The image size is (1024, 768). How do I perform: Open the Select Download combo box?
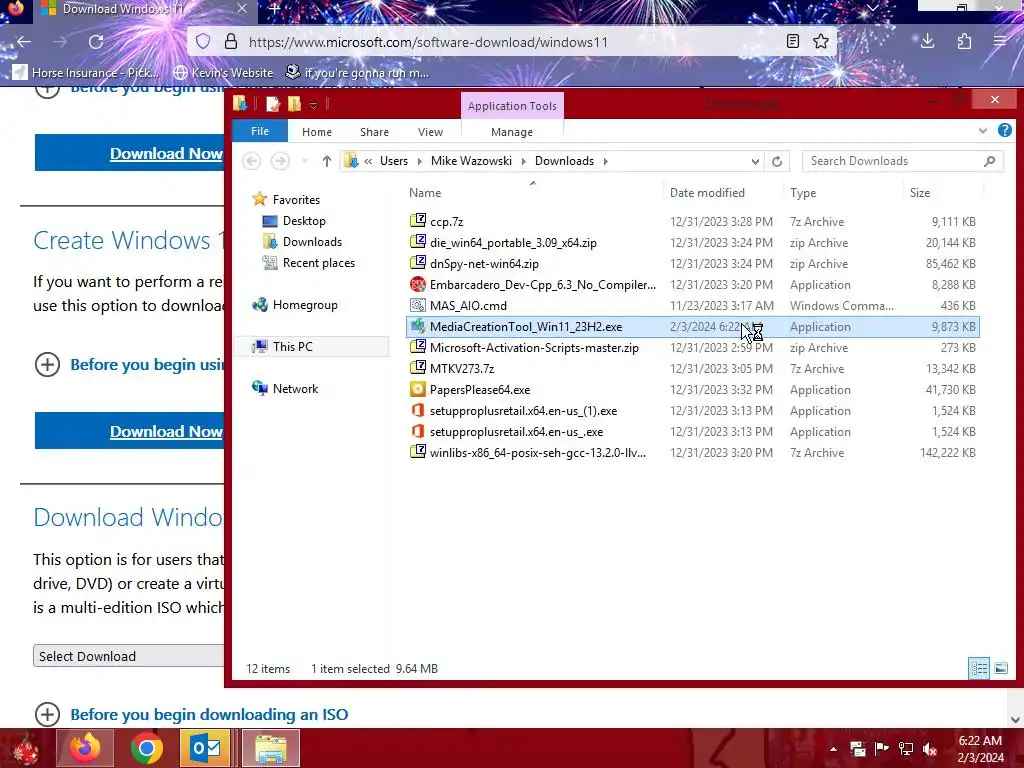point(129,656)
